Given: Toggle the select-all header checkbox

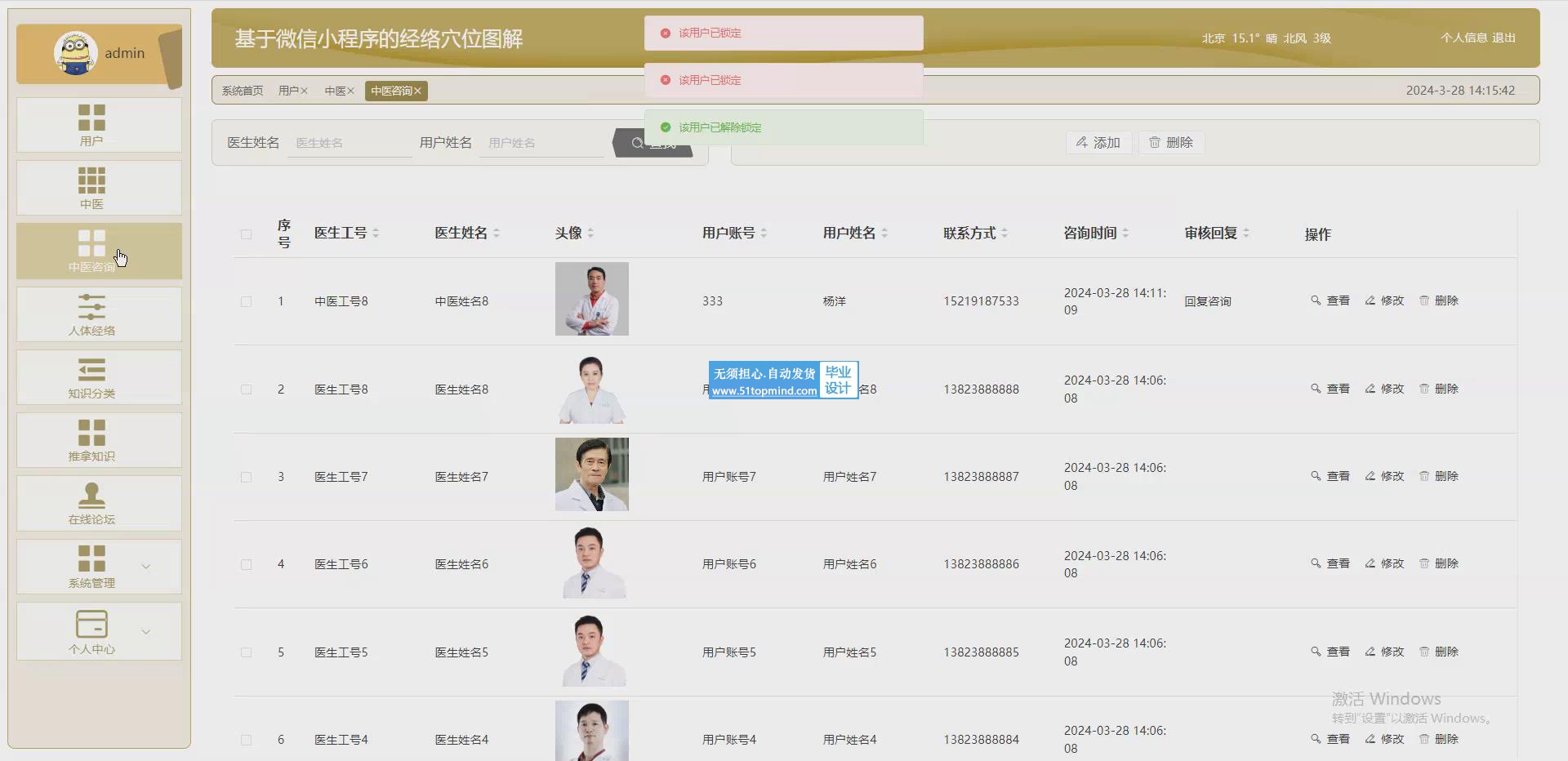Looking at the screenshot, I should tap(246, 234).
